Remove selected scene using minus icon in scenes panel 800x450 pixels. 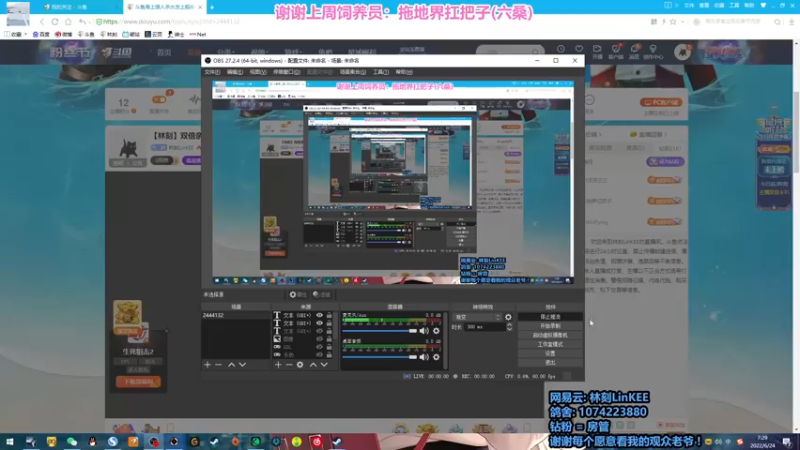pyautogui.click(x=218, y=365)
